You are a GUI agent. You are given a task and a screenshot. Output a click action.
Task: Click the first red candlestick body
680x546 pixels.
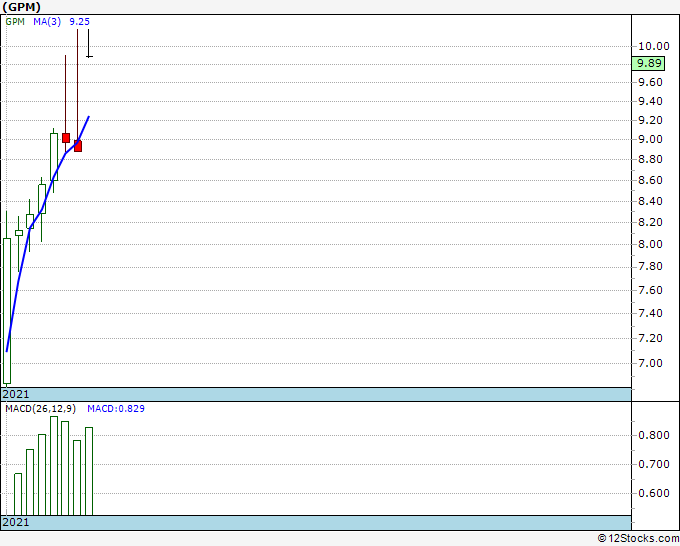66,138
